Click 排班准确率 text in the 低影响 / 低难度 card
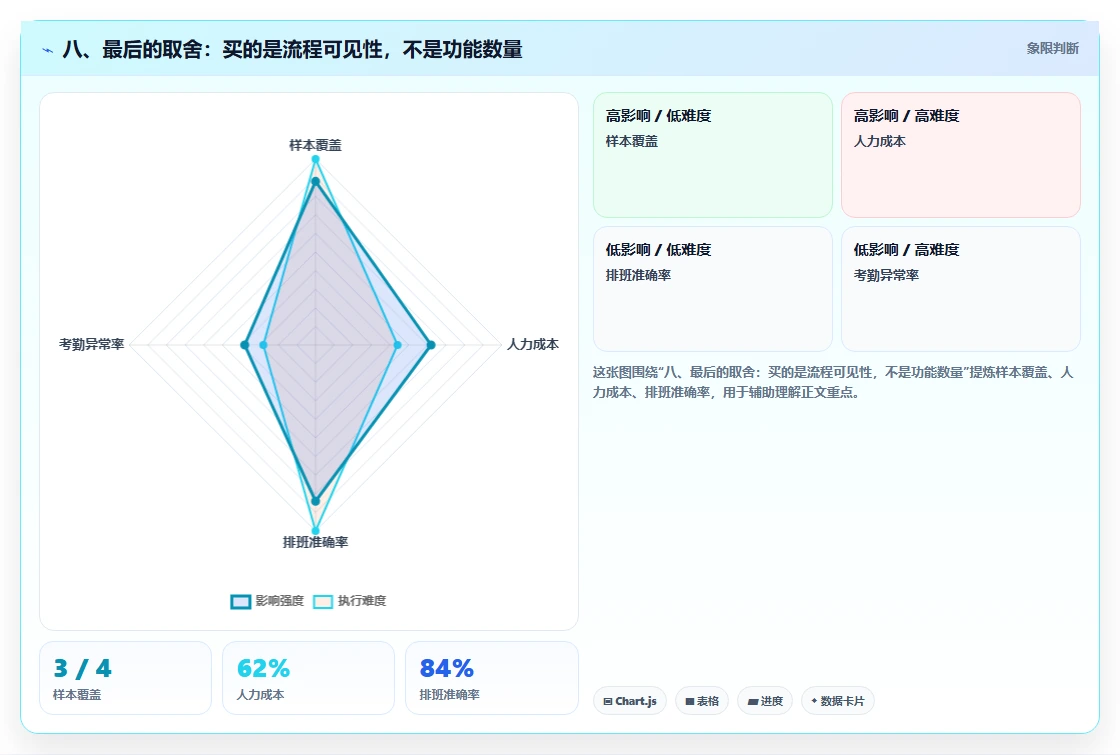1120x755 pixels. (x=639, y=275)
